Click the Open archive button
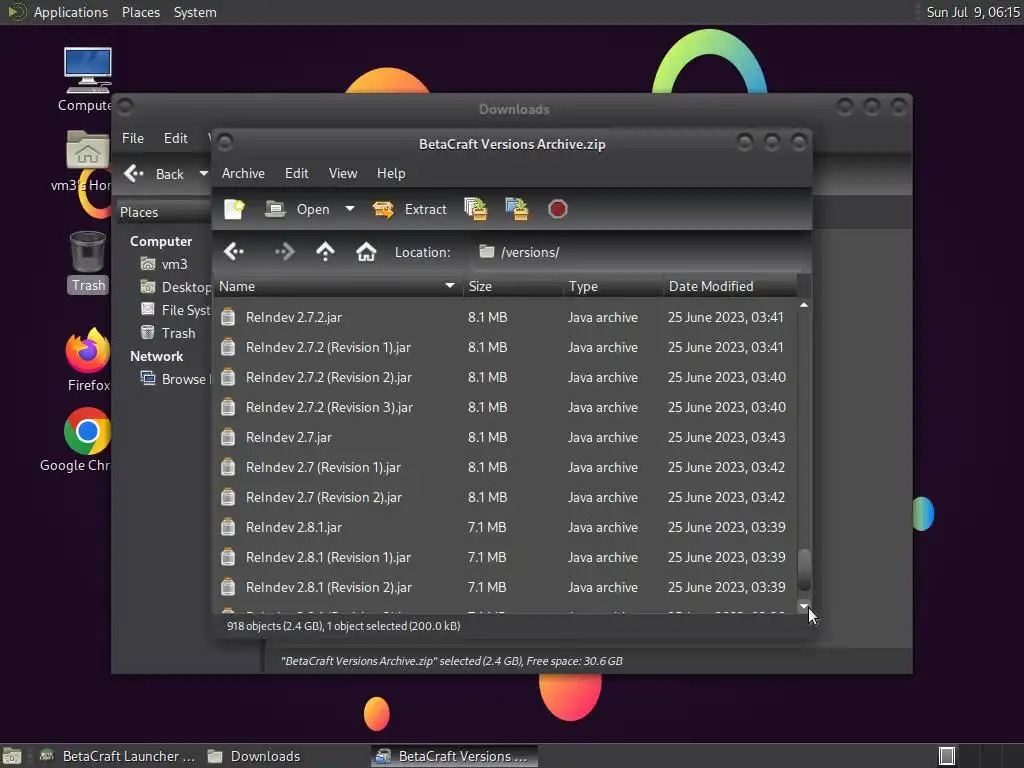 point(298,209)
